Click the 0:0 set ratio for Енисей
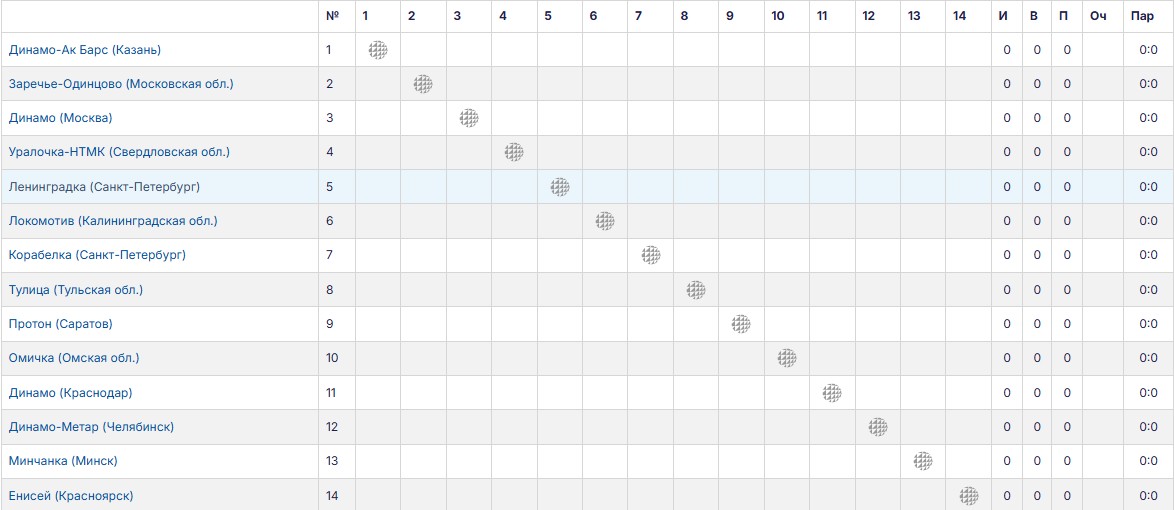 (x=1149, y=496)
